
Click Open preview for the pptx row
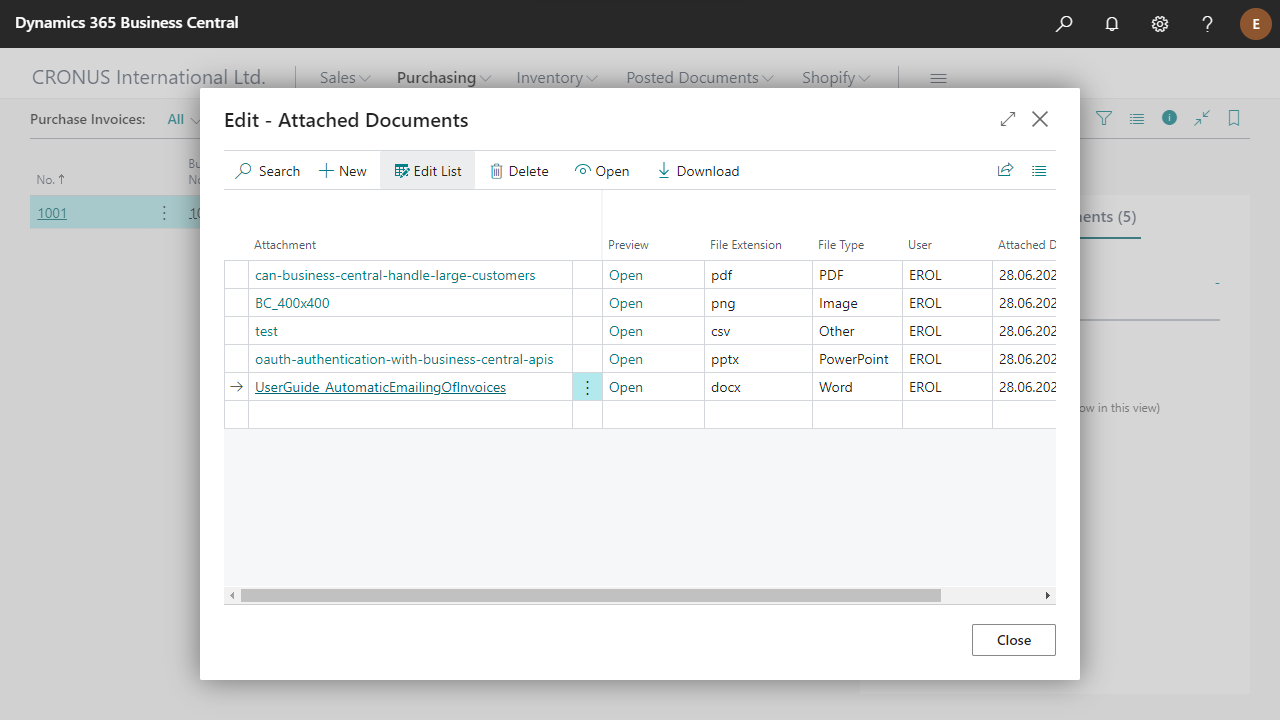626,359
